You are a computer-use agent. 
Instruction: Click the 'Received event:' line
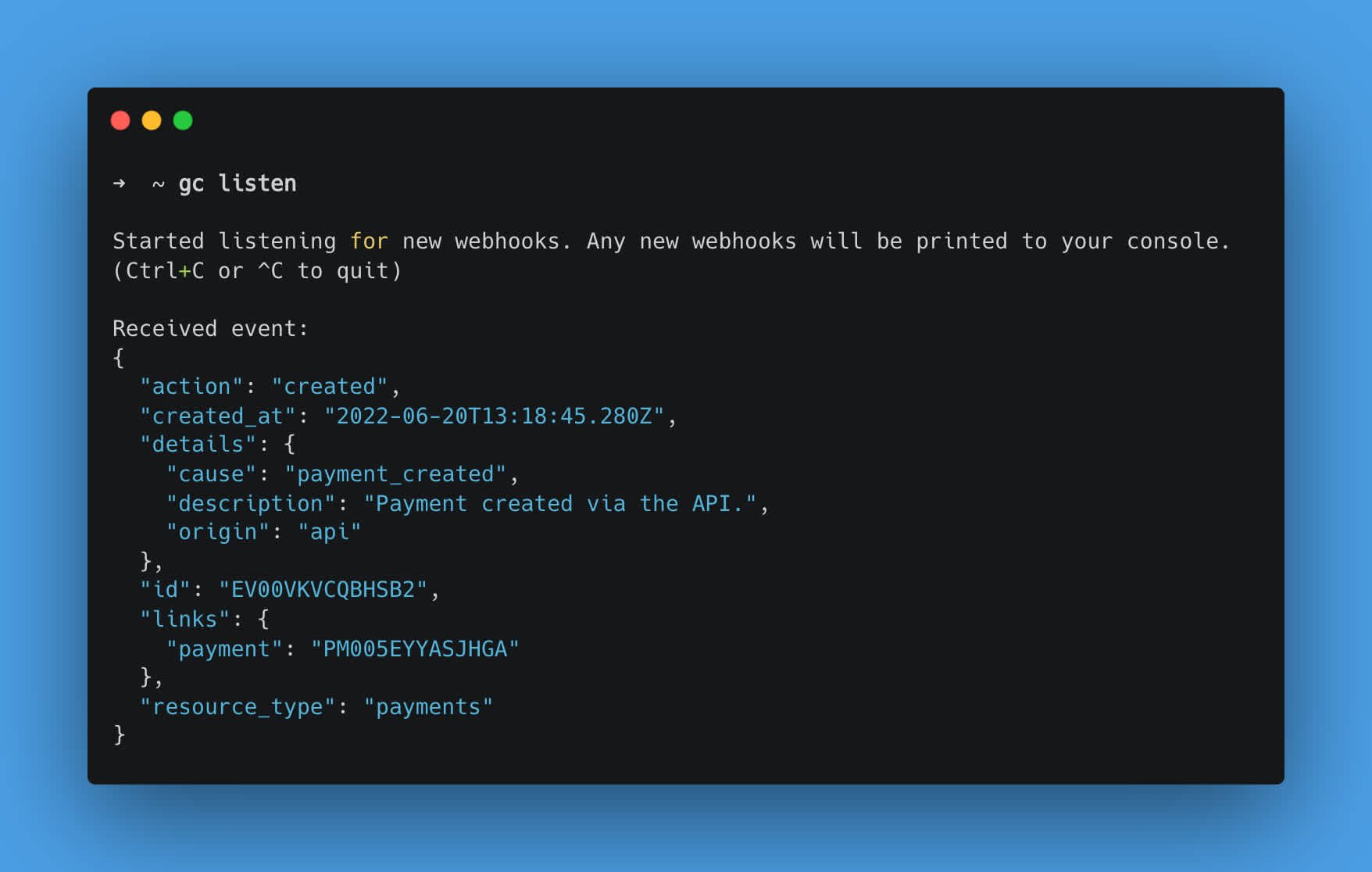point(210,328)
